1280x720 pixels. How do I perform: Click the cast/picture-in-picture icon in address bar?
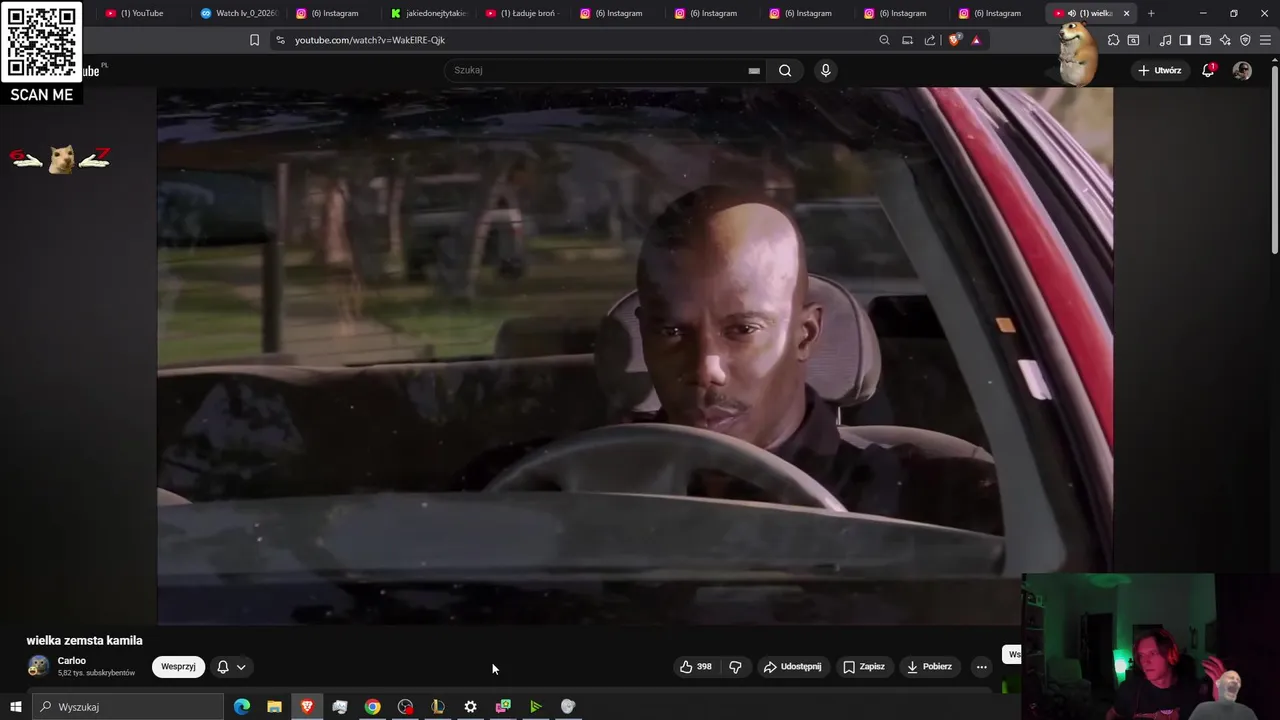(907, 40)
